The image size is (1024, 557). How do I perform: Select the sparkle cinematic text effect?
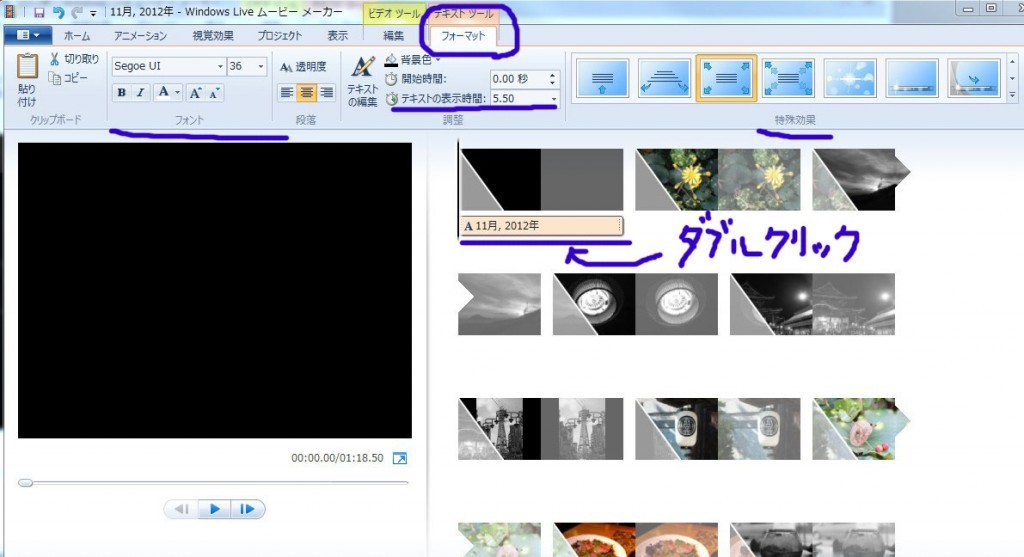pos(850,78)
